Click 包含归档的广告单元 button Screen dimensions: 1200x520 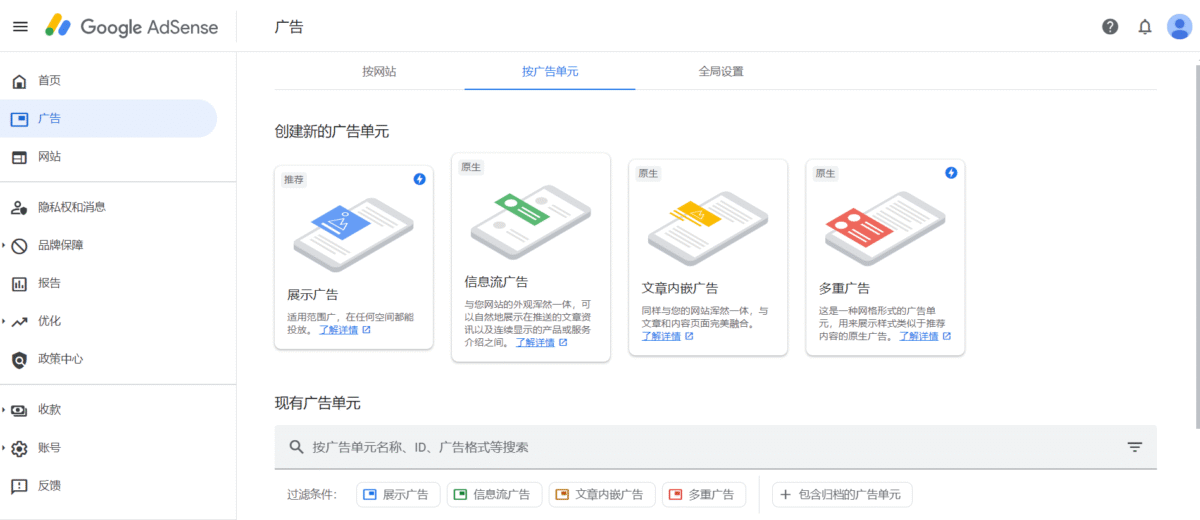[x=842, y=494]
